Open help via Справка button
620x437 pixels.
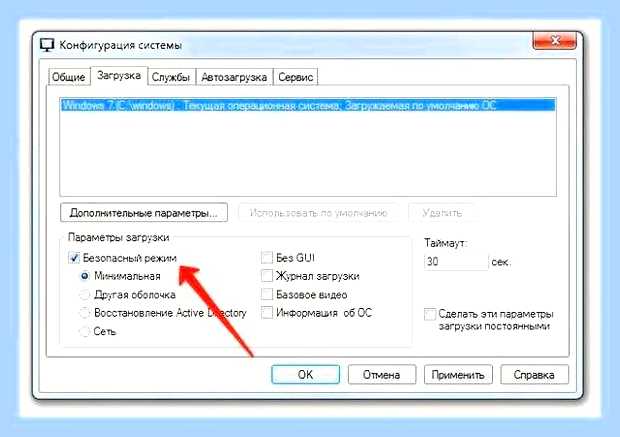click(x=534, y=375)
